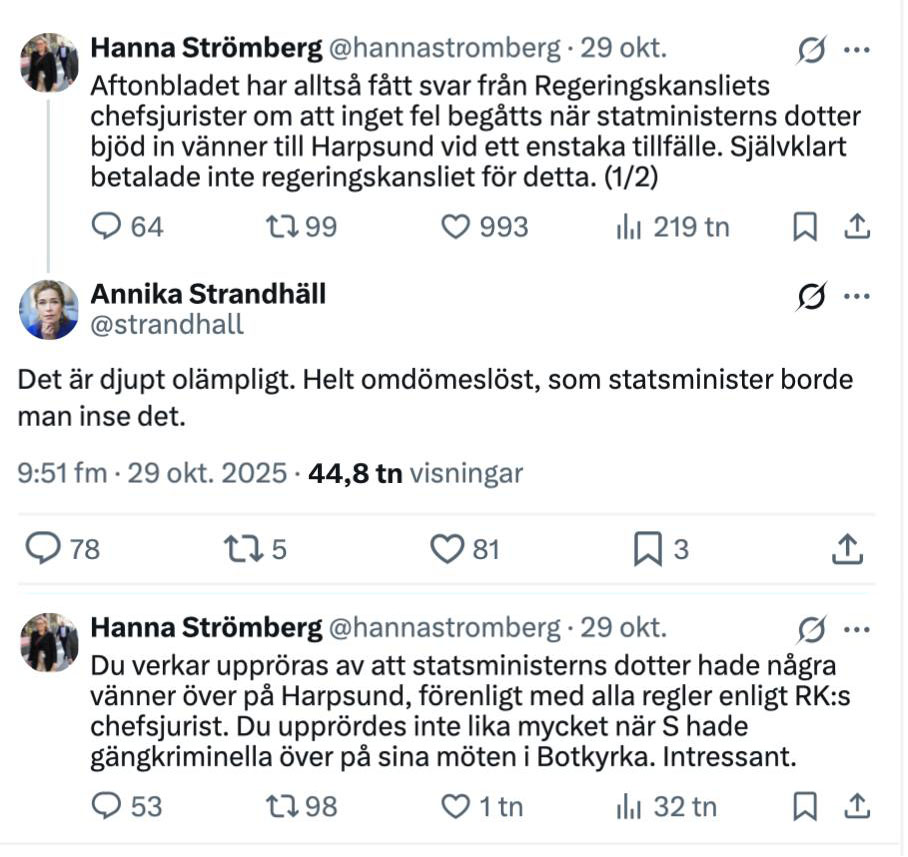Viewport: 908px width, 857px height.
Task: Bookmark Annika Strandhäll's tweet with 3 bookmarks
Action: coord(647,548)
